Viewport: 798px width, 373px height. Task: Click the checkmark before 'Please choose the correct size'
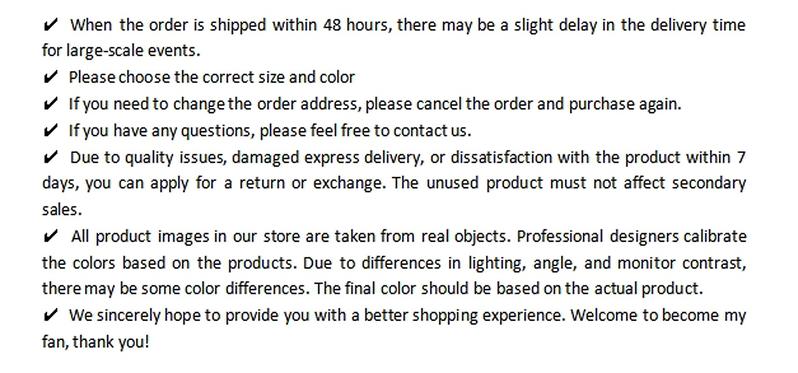pyautogui.click(x=50, y=77)
